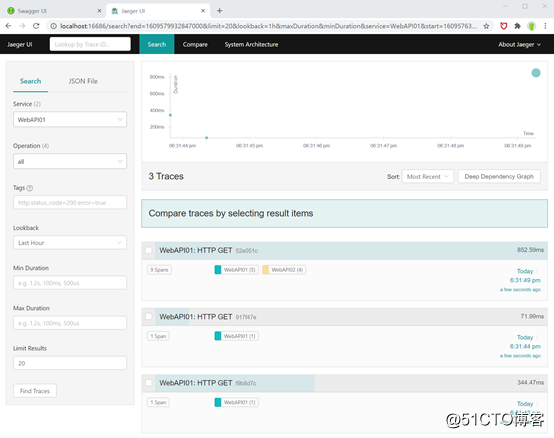This screenshot has width=554, height=438.
Task: Click the large teal dot in chart
Action: (x=536, y=73)
